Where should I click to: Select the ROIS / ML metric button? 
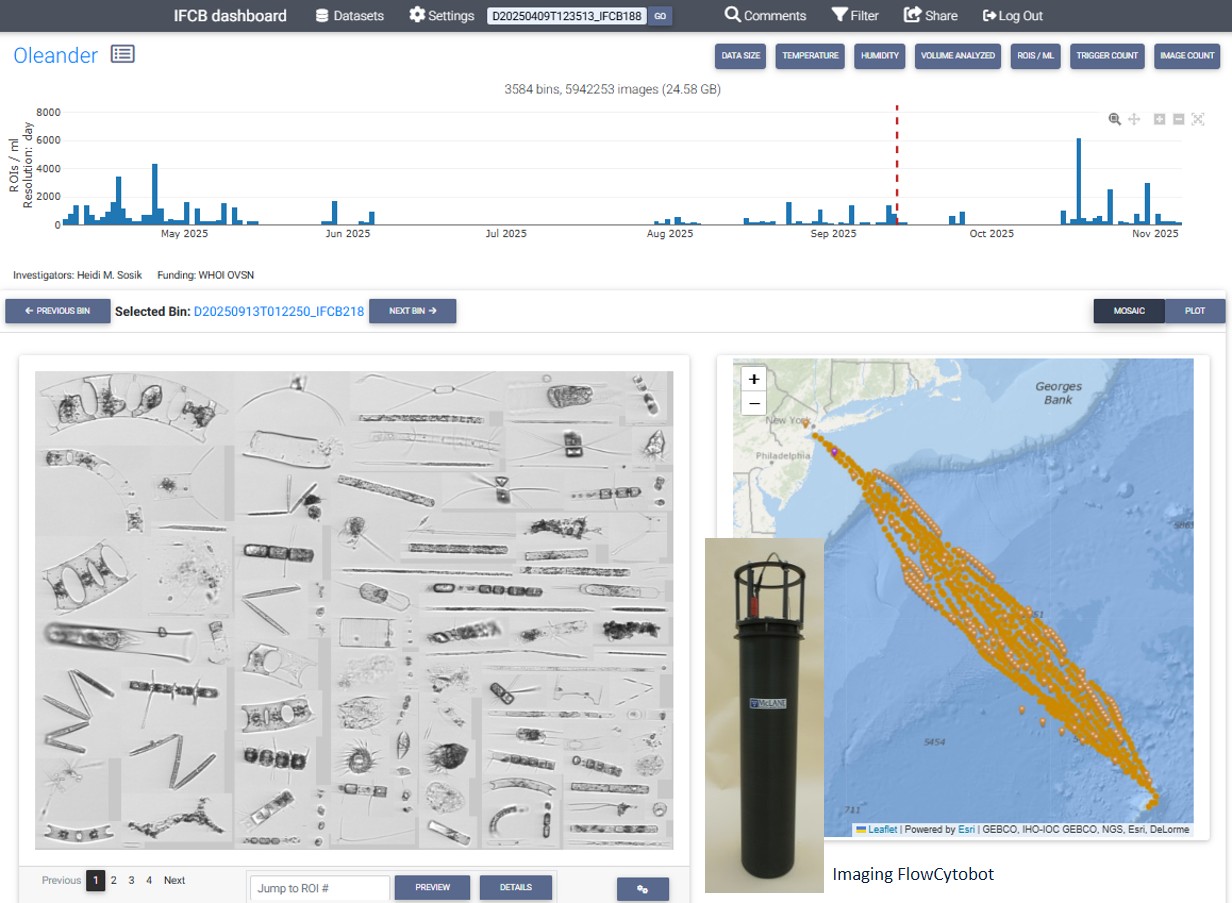[1035, 56]
